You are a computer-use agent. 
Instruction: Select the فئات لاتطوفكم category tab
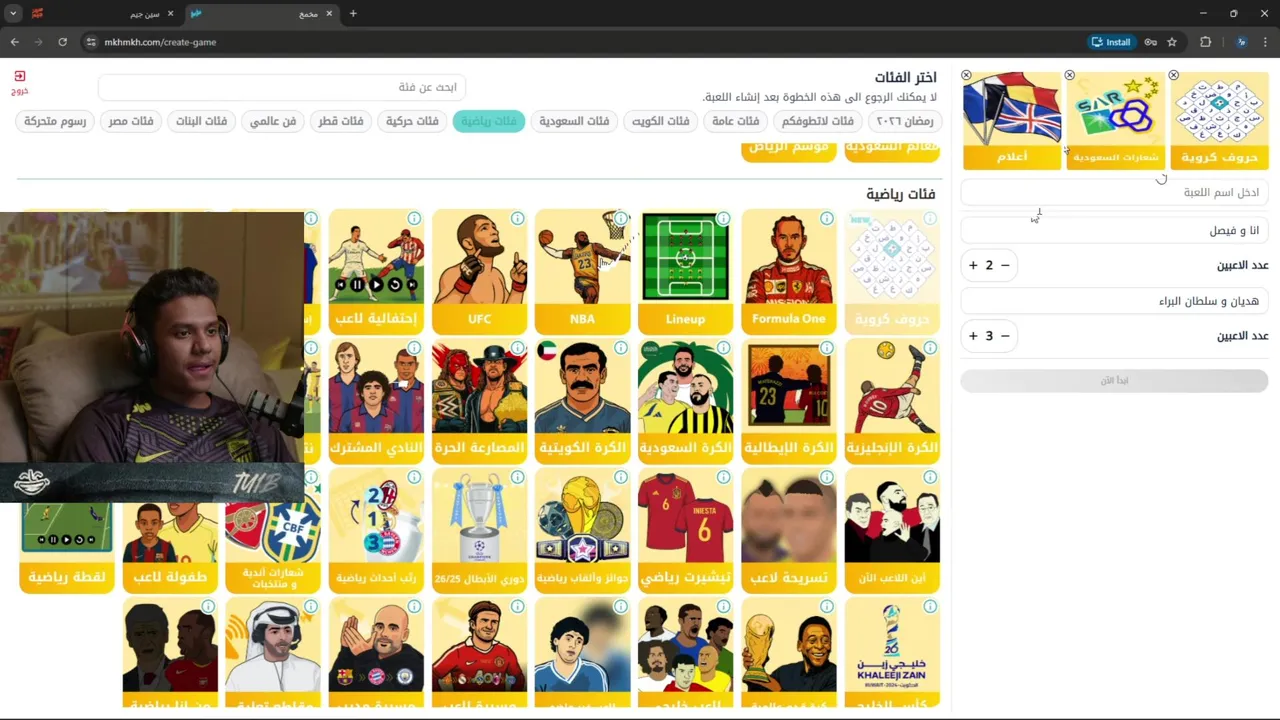818,121
